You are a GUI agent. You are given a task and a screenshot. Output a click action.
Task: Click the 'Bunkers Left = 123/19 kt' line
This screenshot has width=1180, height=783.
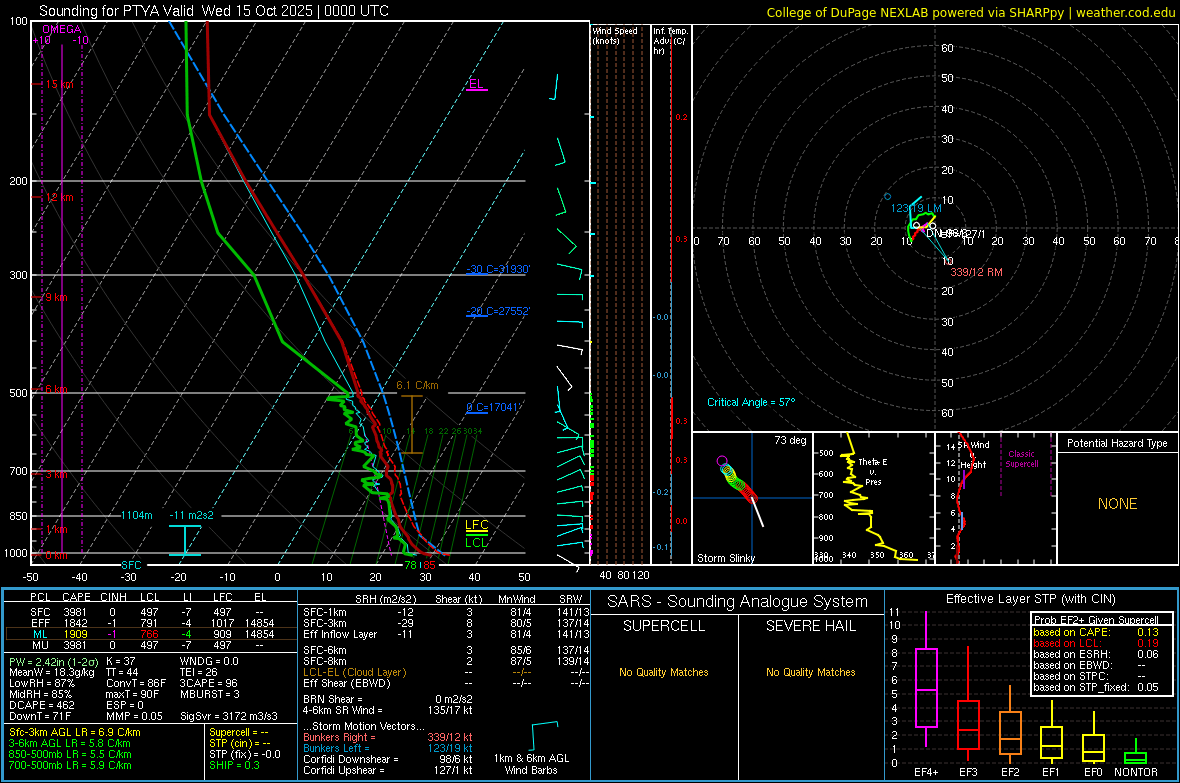point(388,748)
